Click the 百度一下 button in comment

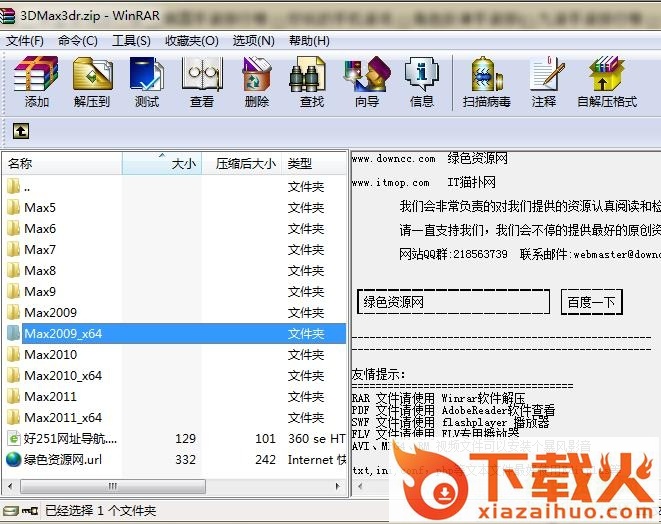[x=591, y=302]
